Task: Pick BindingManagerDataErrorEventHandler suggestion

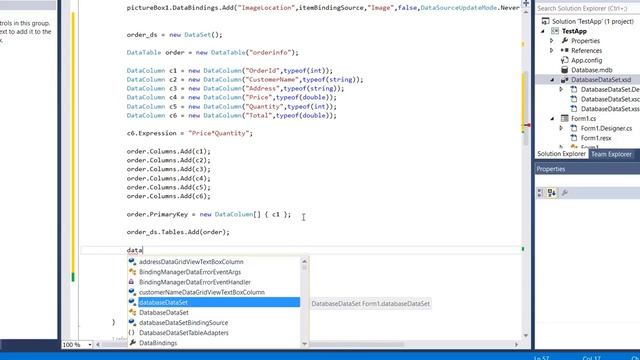Action: point(195,282)
